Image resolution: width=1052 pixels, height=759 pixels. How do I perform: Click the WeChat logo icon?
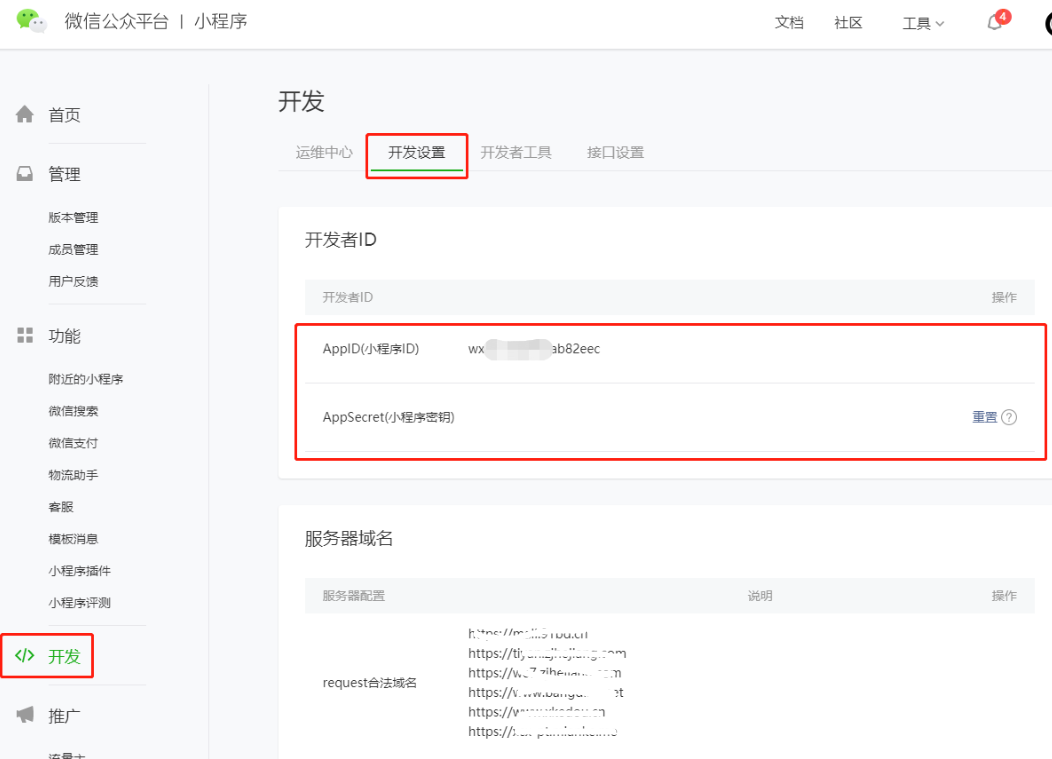(x=32, y=21)
